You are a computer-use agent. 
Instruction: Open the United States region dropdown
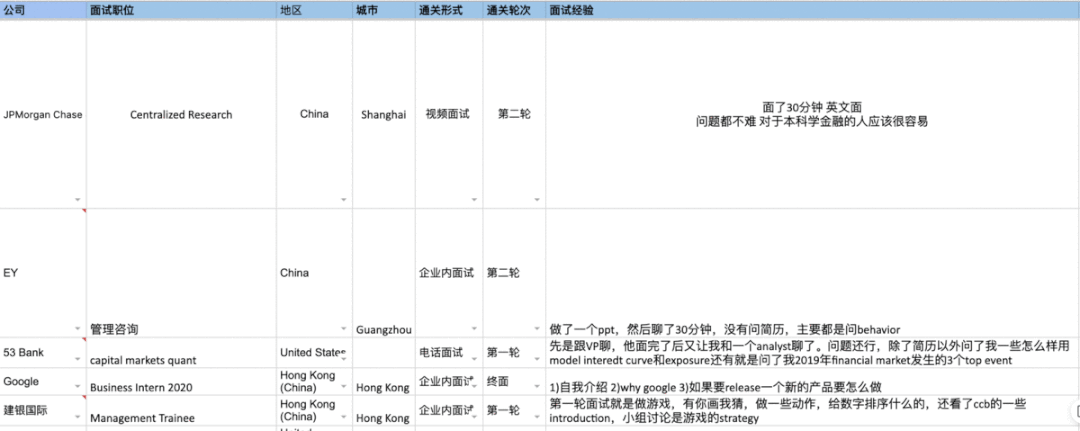click(343, 359)
